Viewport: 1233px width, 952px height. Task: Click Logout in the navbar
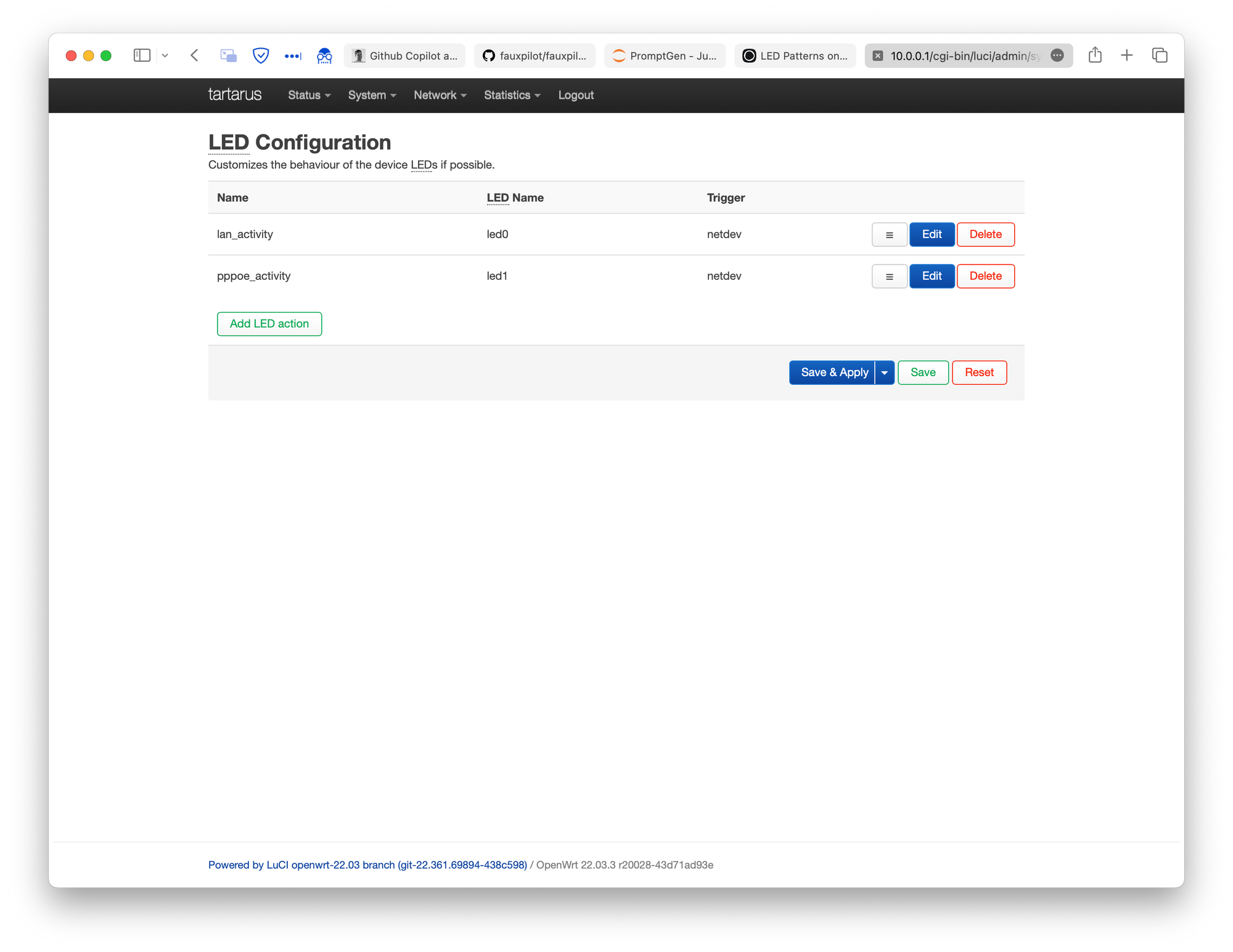(x=576, y=95)
